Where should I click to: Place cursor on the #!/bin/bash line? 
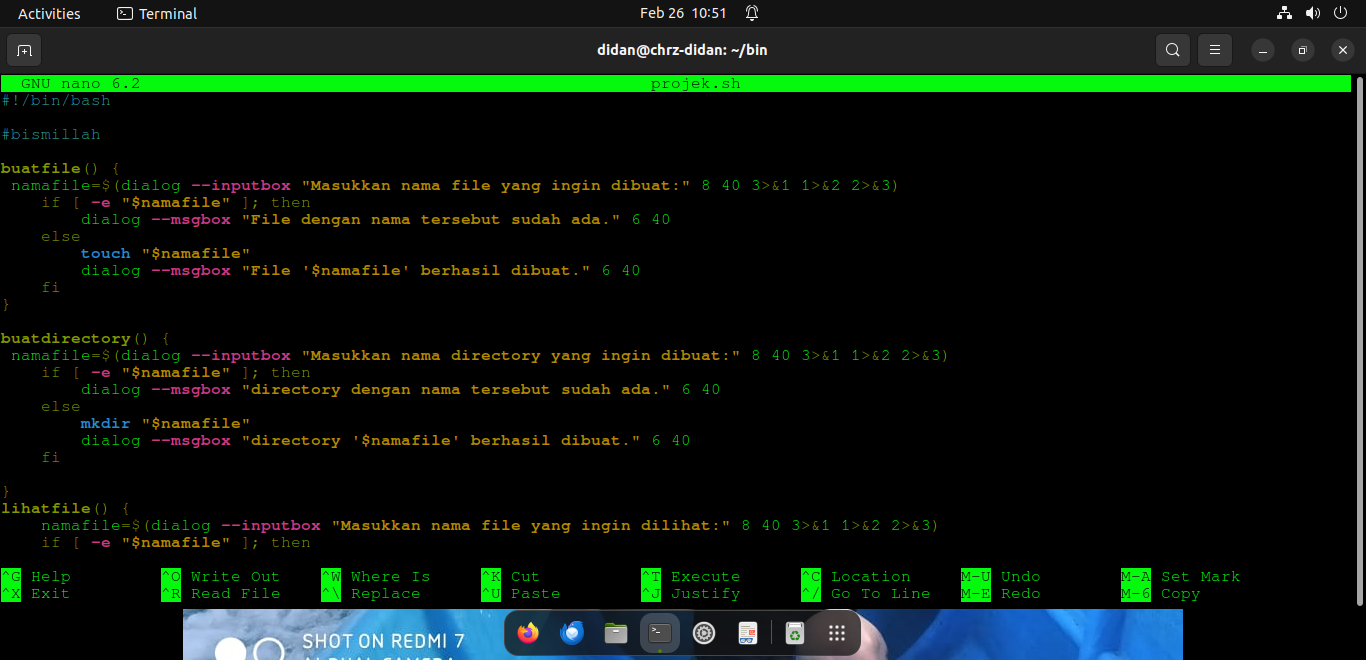point(56,101)
